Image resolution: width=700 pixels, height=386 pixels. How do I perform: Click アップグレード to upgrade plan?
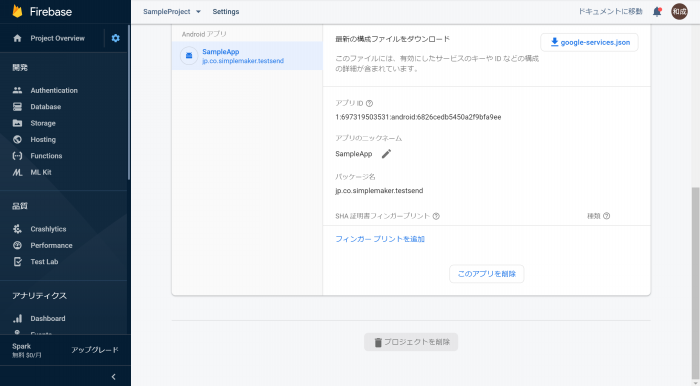coord(95,350)
